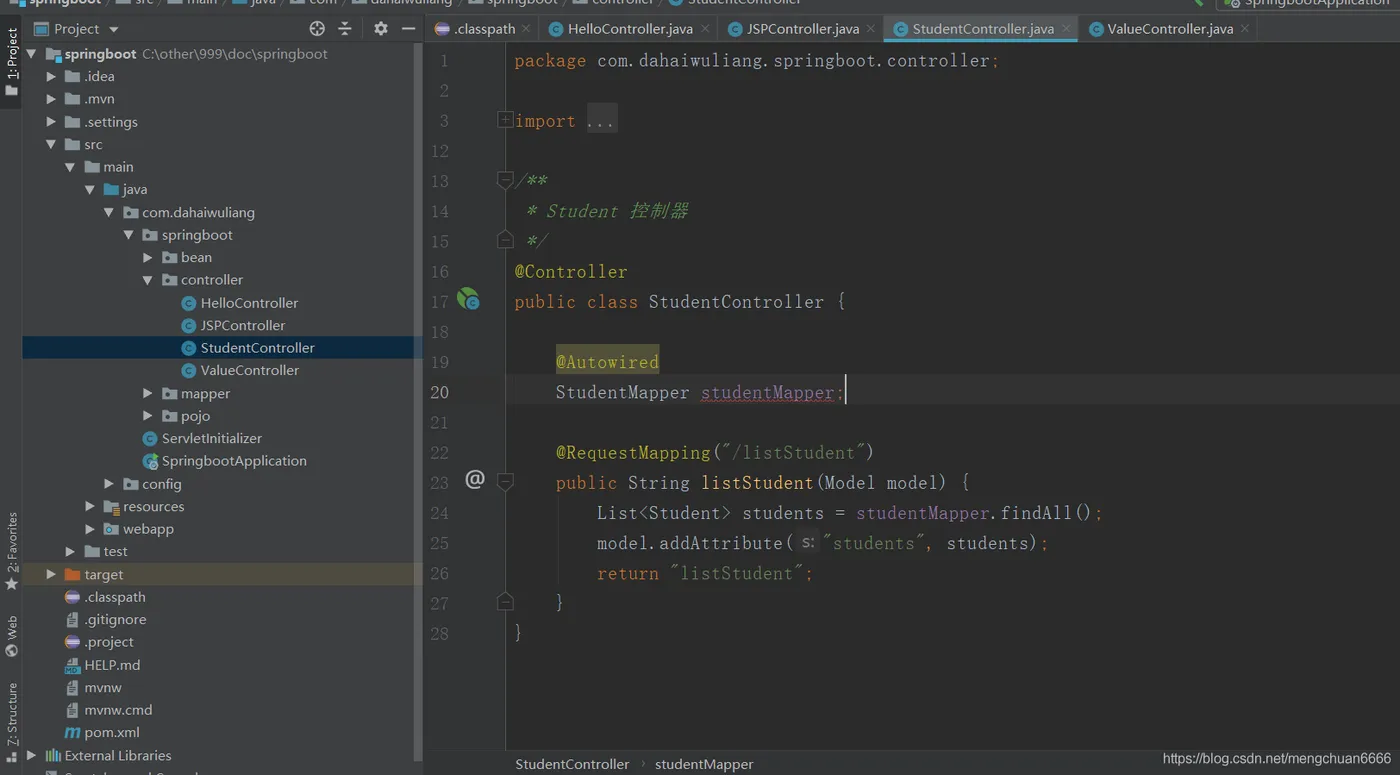1400x775 pixels.
Task: Click StudentController in the bottom breadcrumb
Action: (x=572, y=764)
